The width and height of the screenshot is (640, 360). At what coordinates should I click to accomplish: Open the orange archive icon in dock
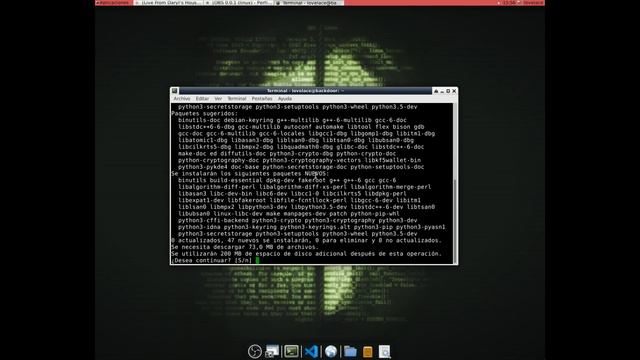coord(367,351)
